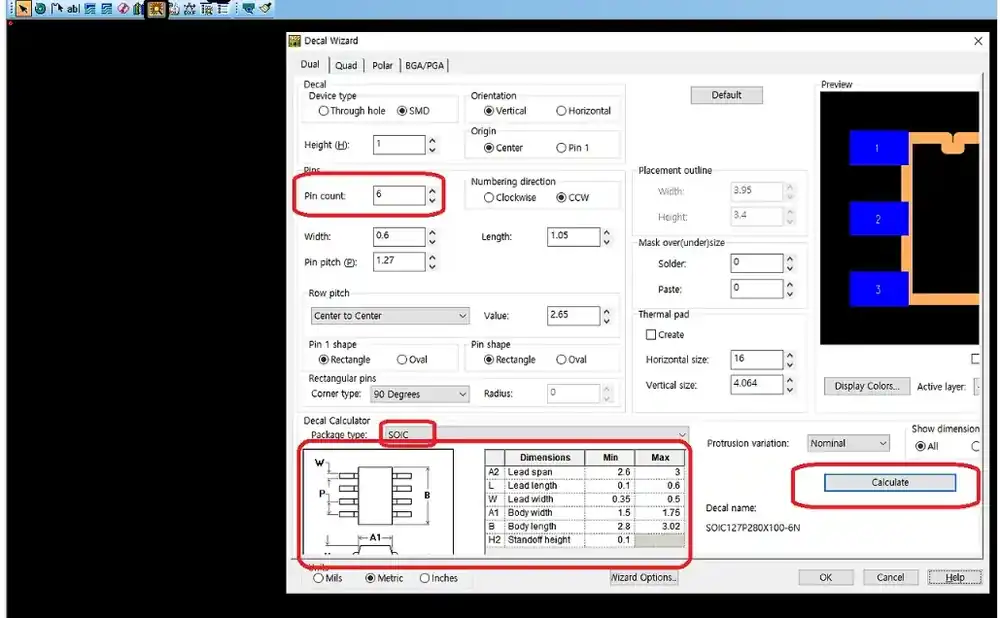This screenshot has height=618, width=1000.
Task: Switch units to Mils
Action: tap(318, 578)
